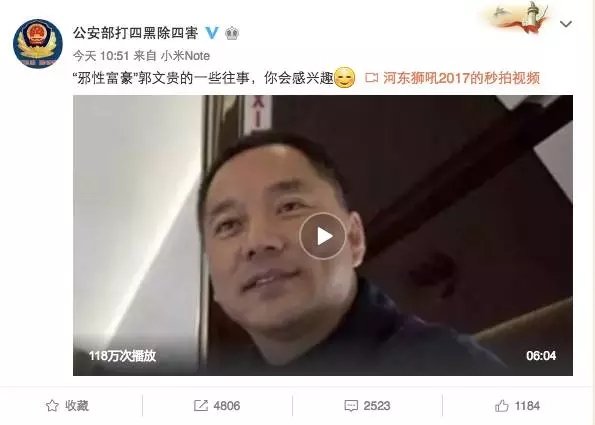Click the 4806 repost count
Screen dimensions: 595x425
point(227,406)
